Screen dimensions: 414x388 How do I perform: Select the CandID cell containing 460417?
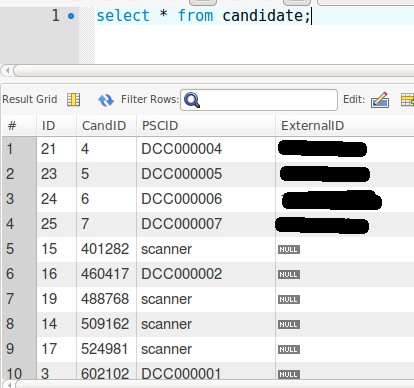(106, 274)
